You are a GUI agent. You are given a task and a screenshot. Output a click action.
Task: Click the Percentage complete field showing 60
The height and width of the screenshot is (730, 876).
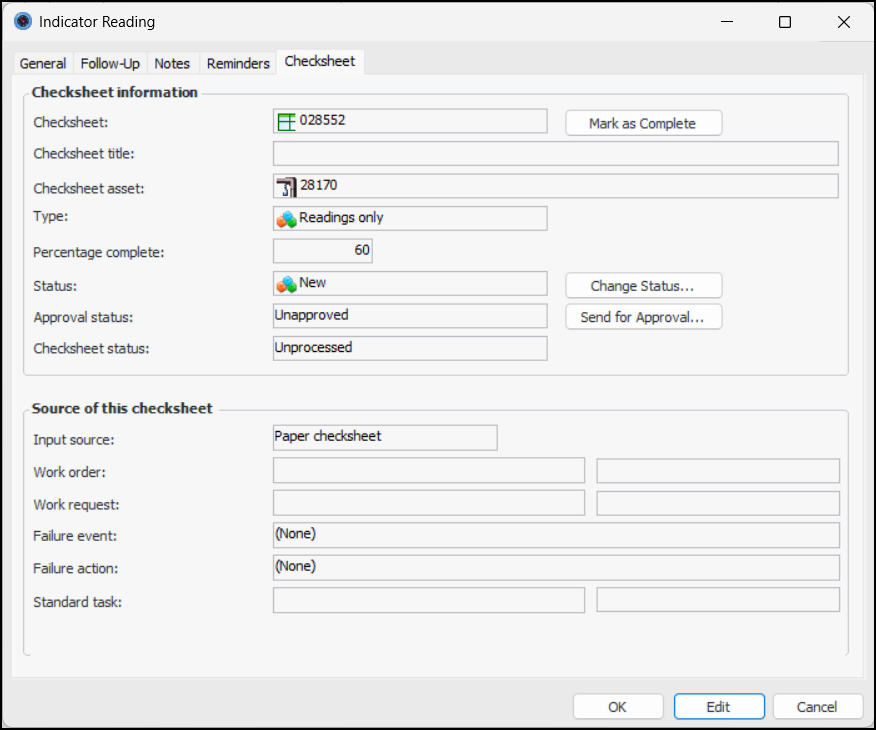click(322, 251)
